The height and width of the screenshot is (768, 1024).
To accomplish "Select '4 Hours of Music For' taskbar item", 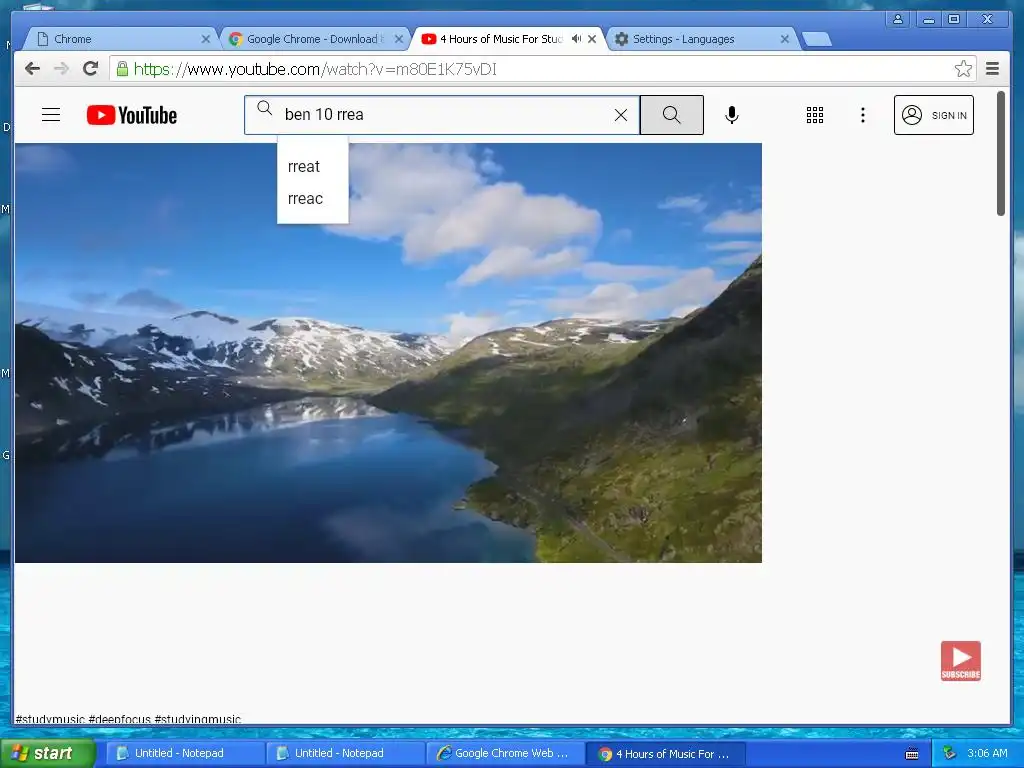I will [665, 754].
